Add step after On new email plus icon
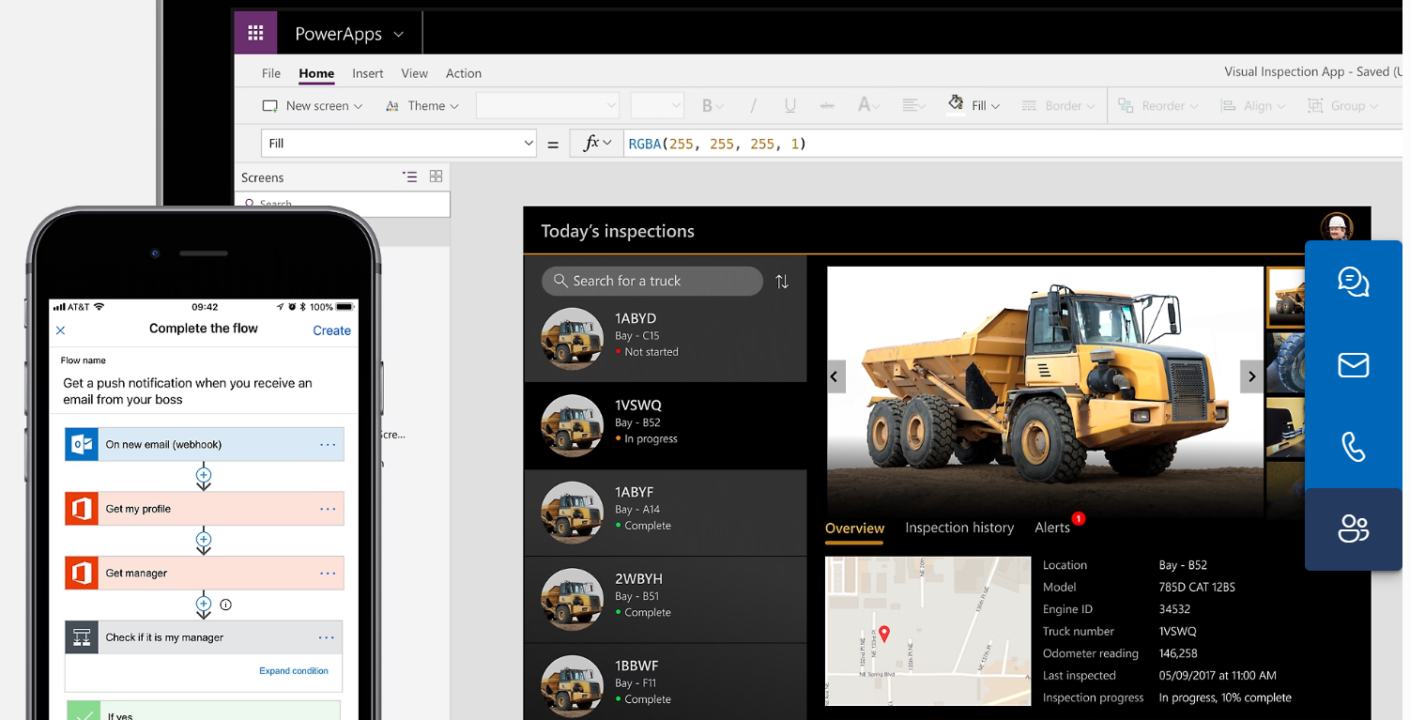This screenshot has height=720, width=1410. [x=203, y=475]
